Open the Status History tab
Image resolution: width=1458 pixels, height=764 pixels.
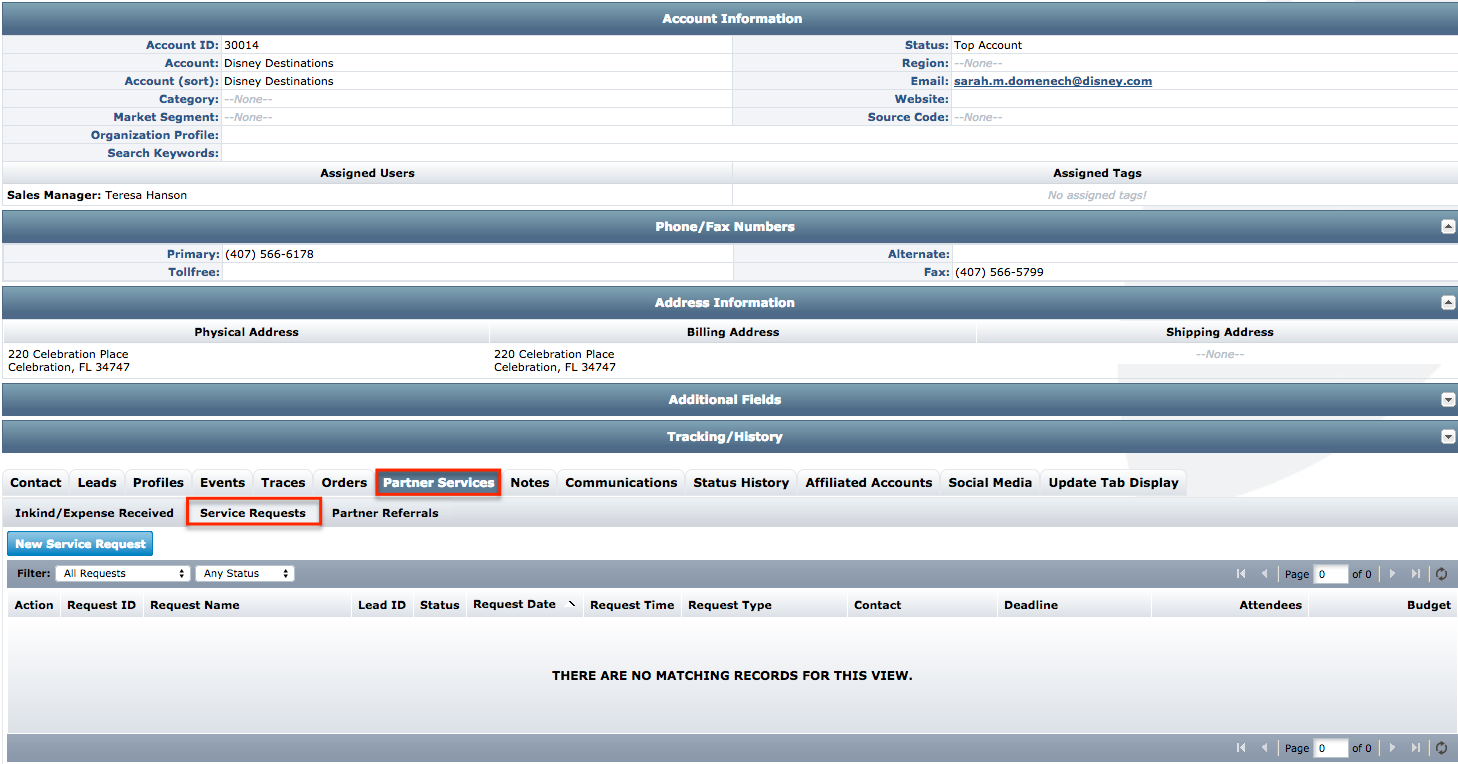[x=741, y=483]
